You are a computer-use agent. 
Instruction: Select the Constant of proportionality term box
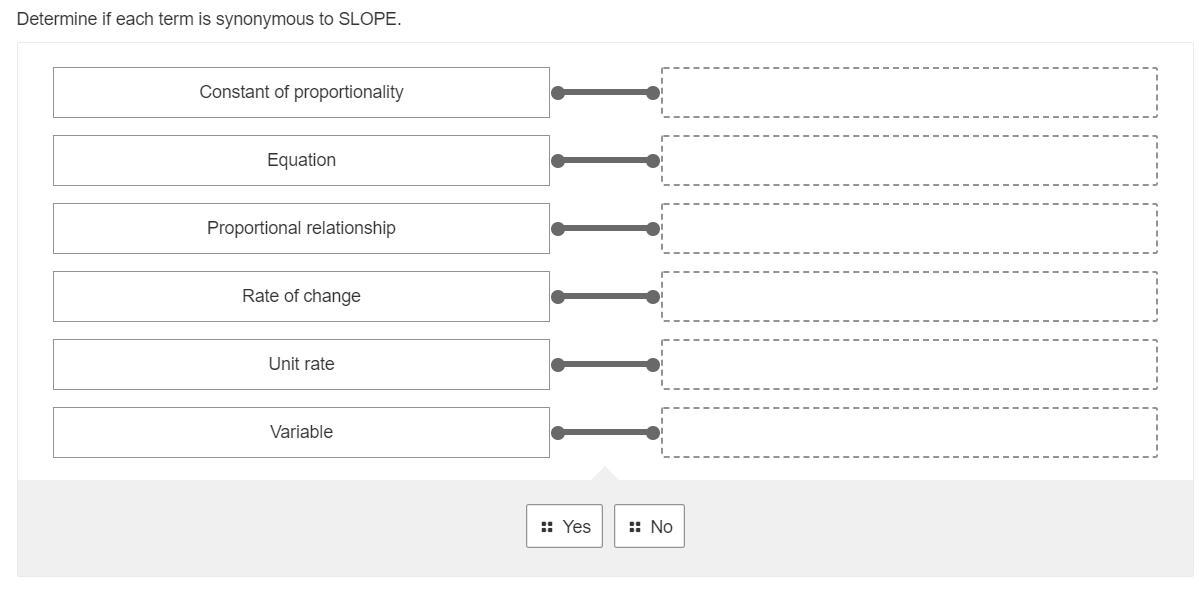[301, 92]
